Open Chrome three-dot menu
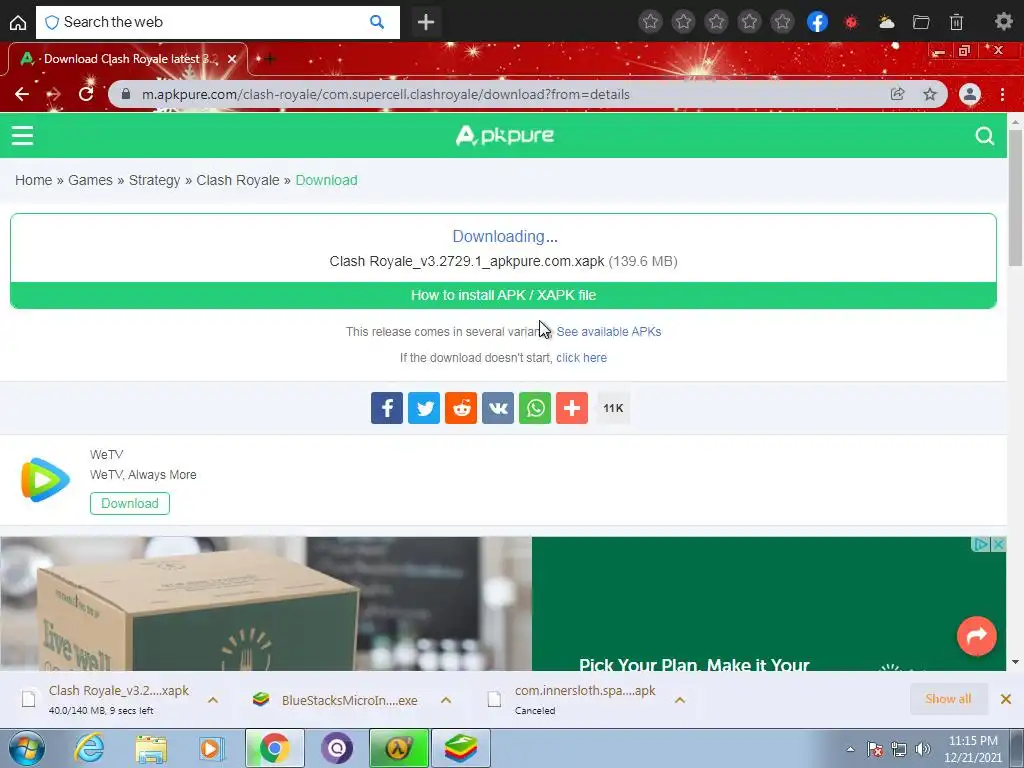1024x768 pixels. [1002, 94]
